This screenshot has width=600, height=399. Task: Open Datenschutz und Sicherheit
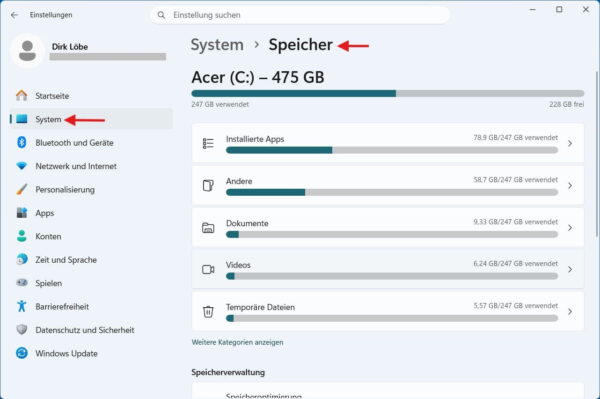pyautogui.click(x=91, y=330)
